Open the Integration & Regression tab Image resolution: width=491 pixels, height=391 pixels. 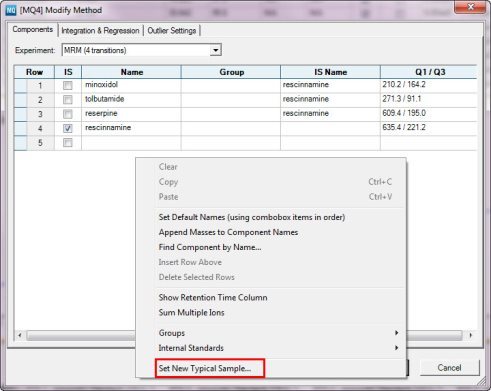pyautogui.click(x=100, y=31)
